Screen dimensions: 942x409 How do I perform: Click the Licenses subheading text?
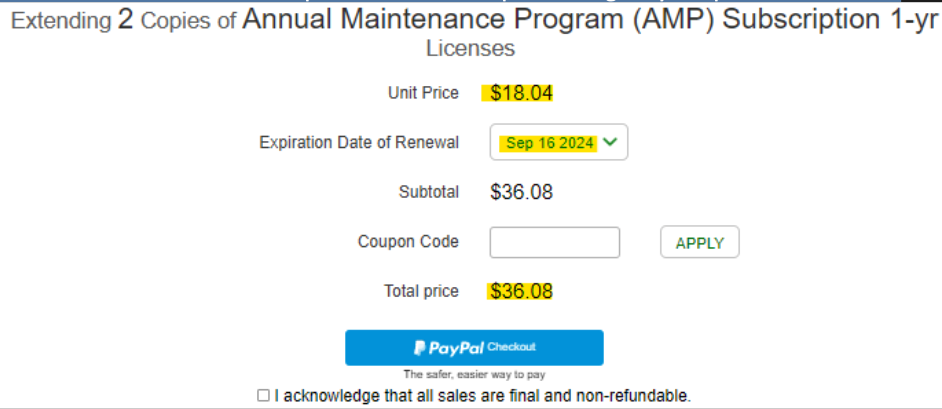(470, 49)
